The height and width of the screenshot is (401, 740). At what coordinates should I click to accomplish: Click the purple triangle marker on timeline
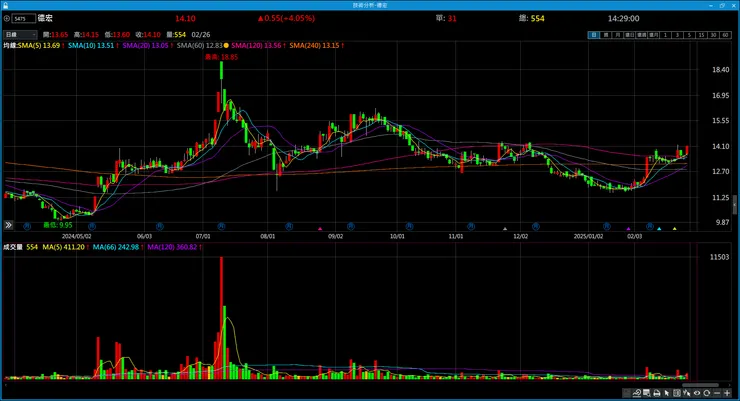pyautogui.click(x=628, y=229)
